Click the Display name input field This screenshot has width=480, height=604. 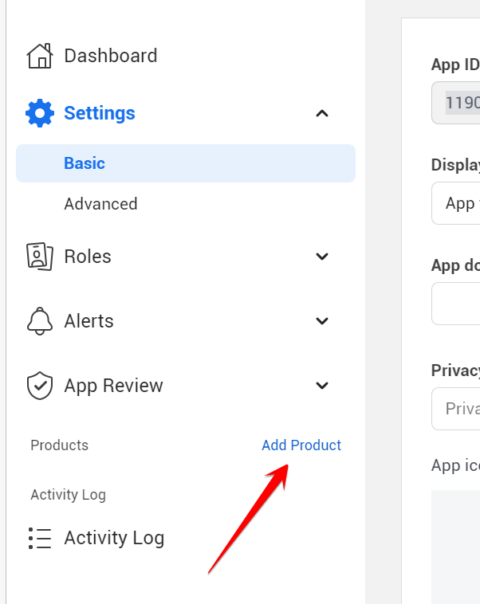[456, 203]
